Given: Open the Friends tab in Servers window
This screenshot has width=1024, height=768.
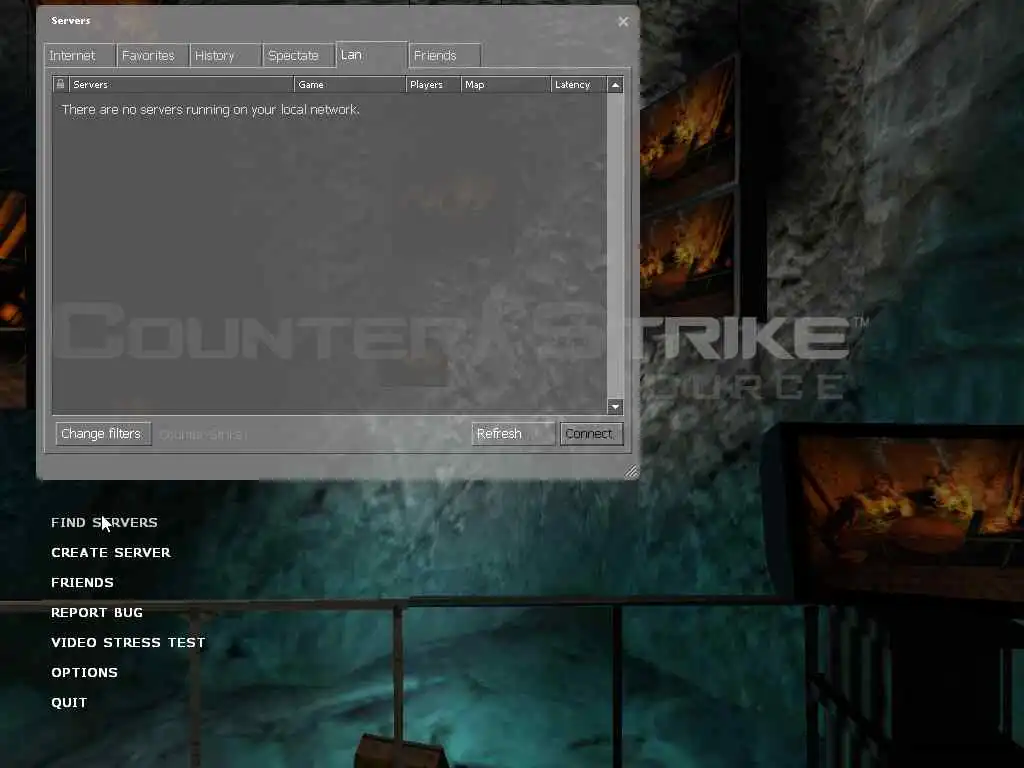Looking at the screenshot, I should coord(445,56).
